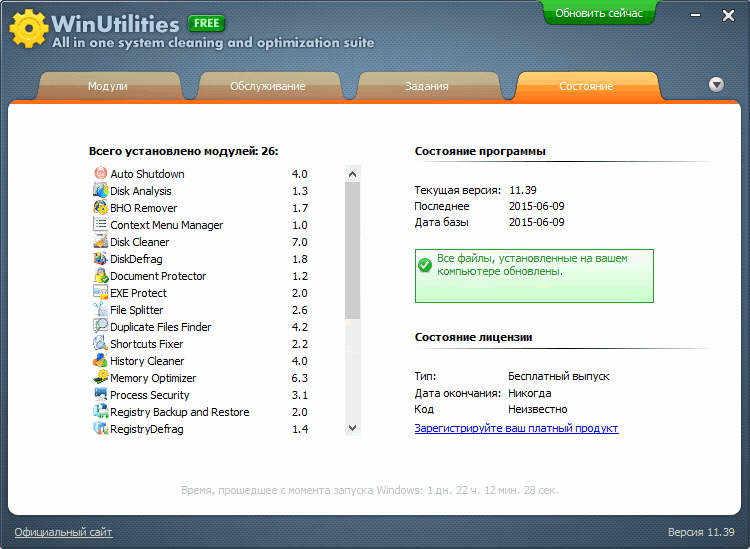Click the green checkmark status icon

tap(425, 264)
